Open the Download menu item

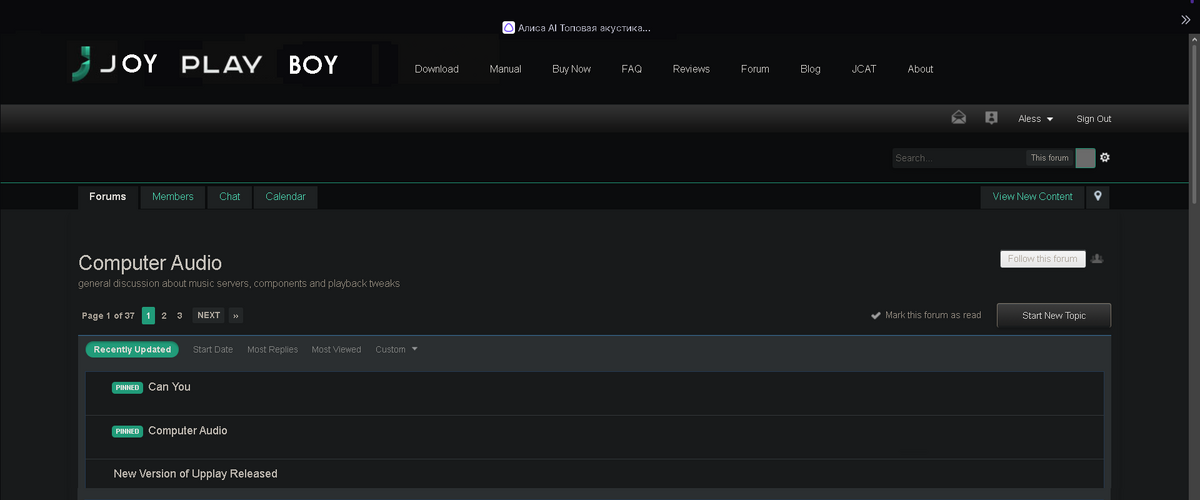(x=437, y=69)
